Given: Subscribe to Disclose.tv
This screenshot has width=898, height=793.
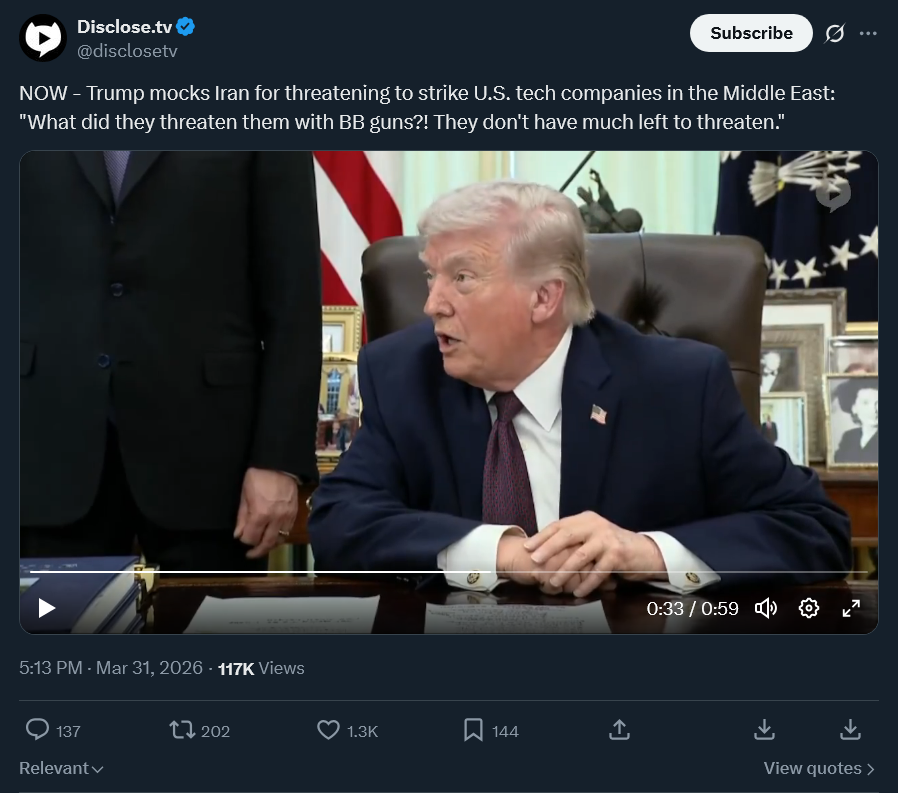Looking at the screenshot, I should [x=751, y=33].
